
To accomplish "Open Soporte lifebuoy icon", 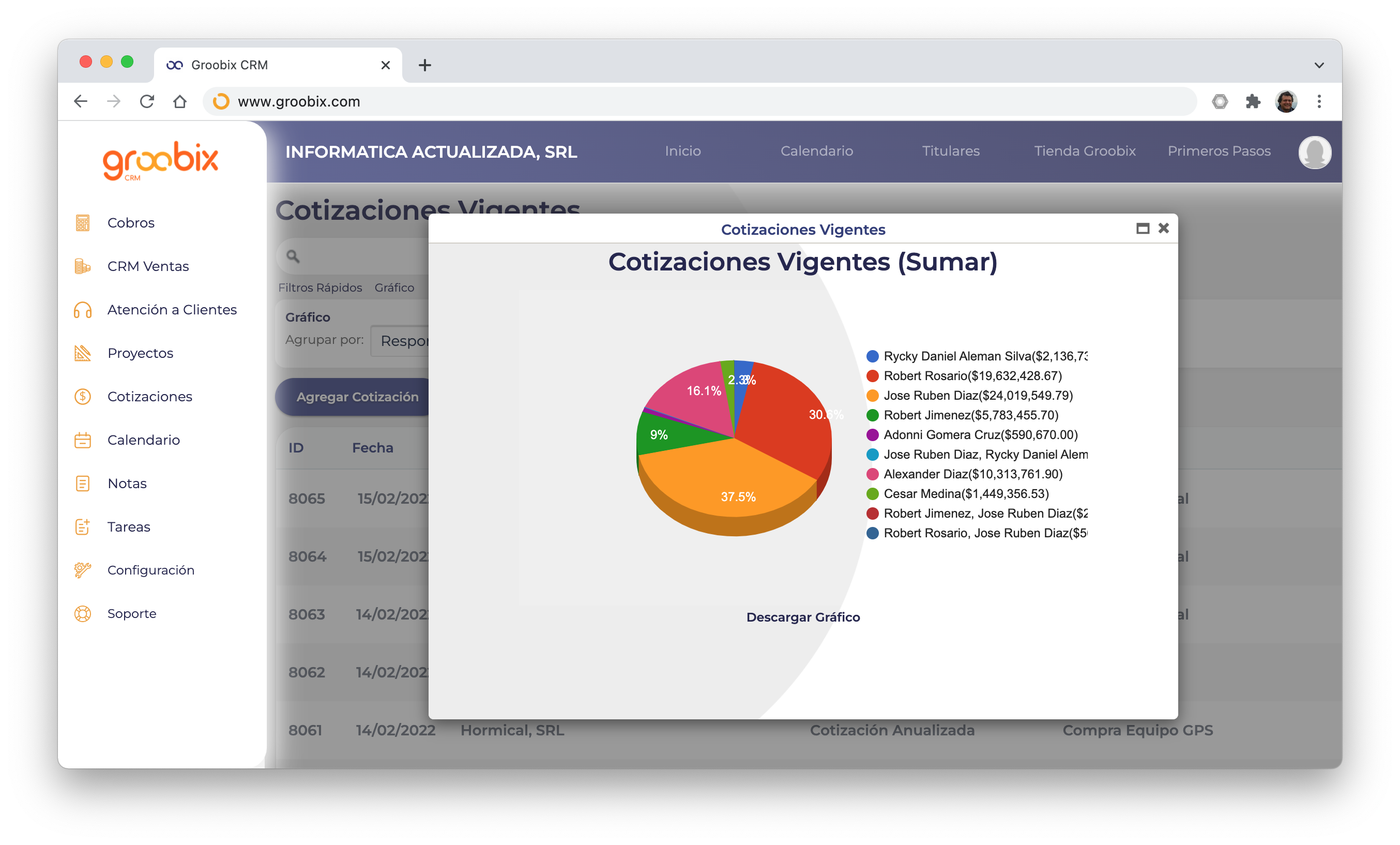I will click(83, 614).
